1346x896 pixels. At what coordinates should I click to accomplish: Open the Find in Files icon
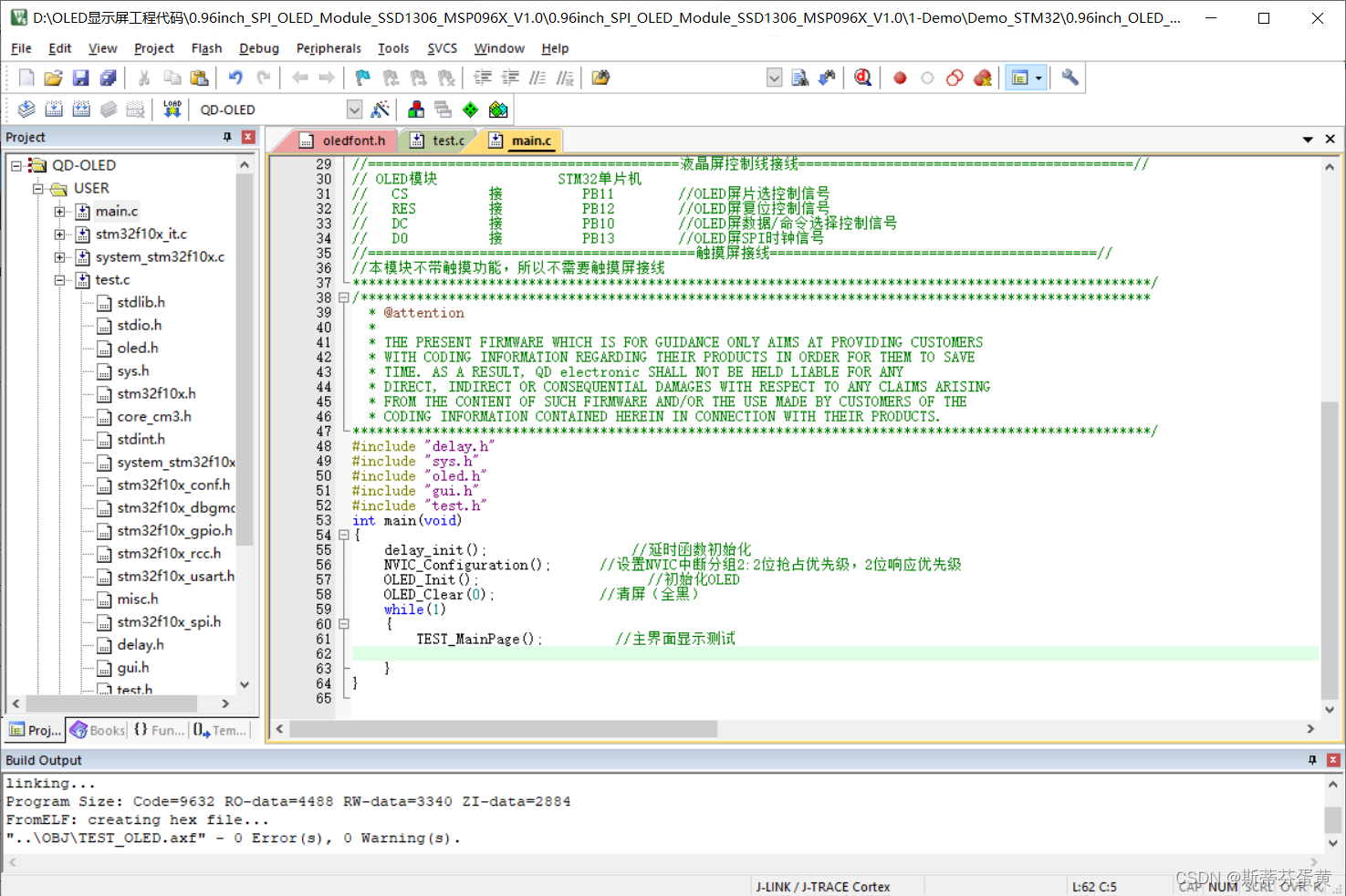(600, 78)
